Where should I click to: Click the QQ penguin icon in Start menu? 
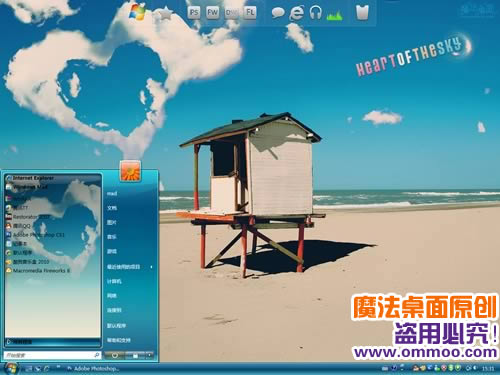pos(9,226)
